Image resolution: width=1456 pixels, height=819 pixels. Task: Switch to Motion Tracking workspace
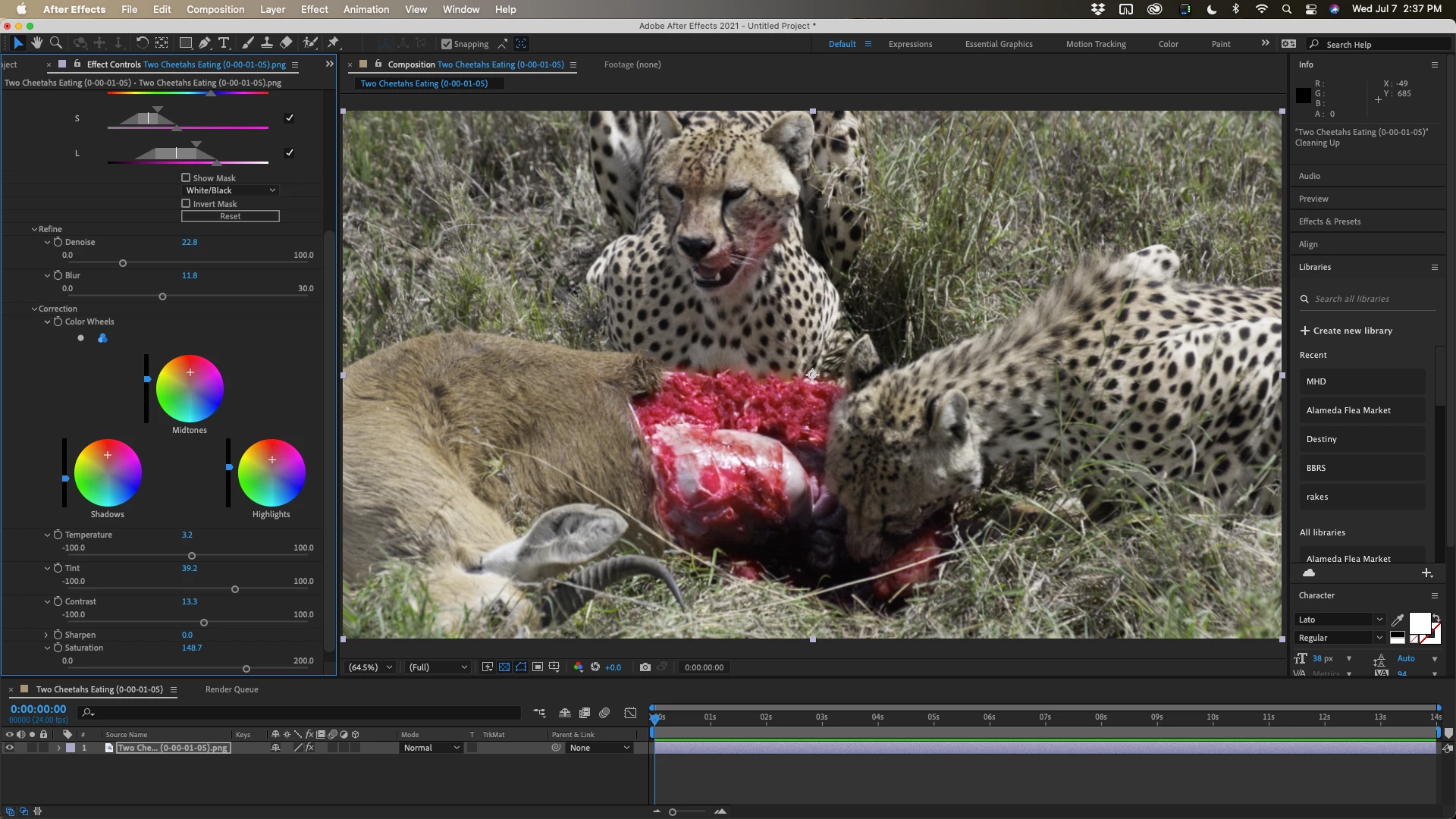(x=1095, y=44)
